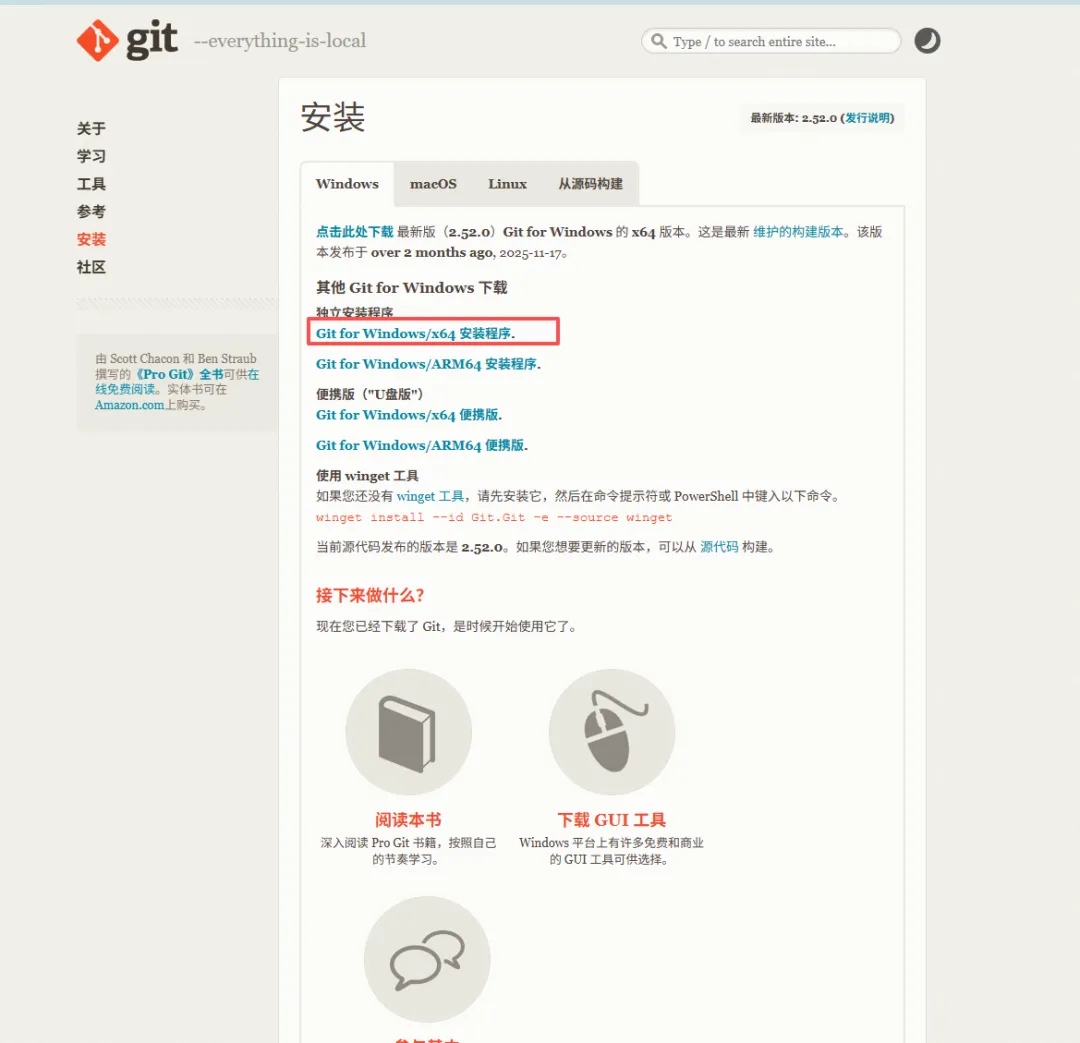Viewport: 1080px width, 1043px height.
Task: Click the winget install command text
Action: point(494,517)
